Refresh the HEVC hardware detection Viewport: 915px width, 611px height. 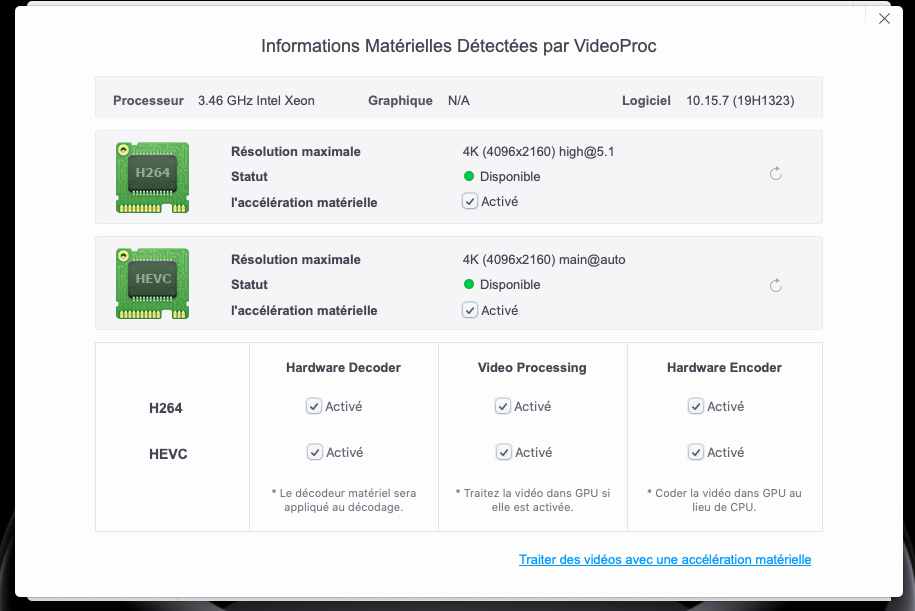[x=776, y=285]
